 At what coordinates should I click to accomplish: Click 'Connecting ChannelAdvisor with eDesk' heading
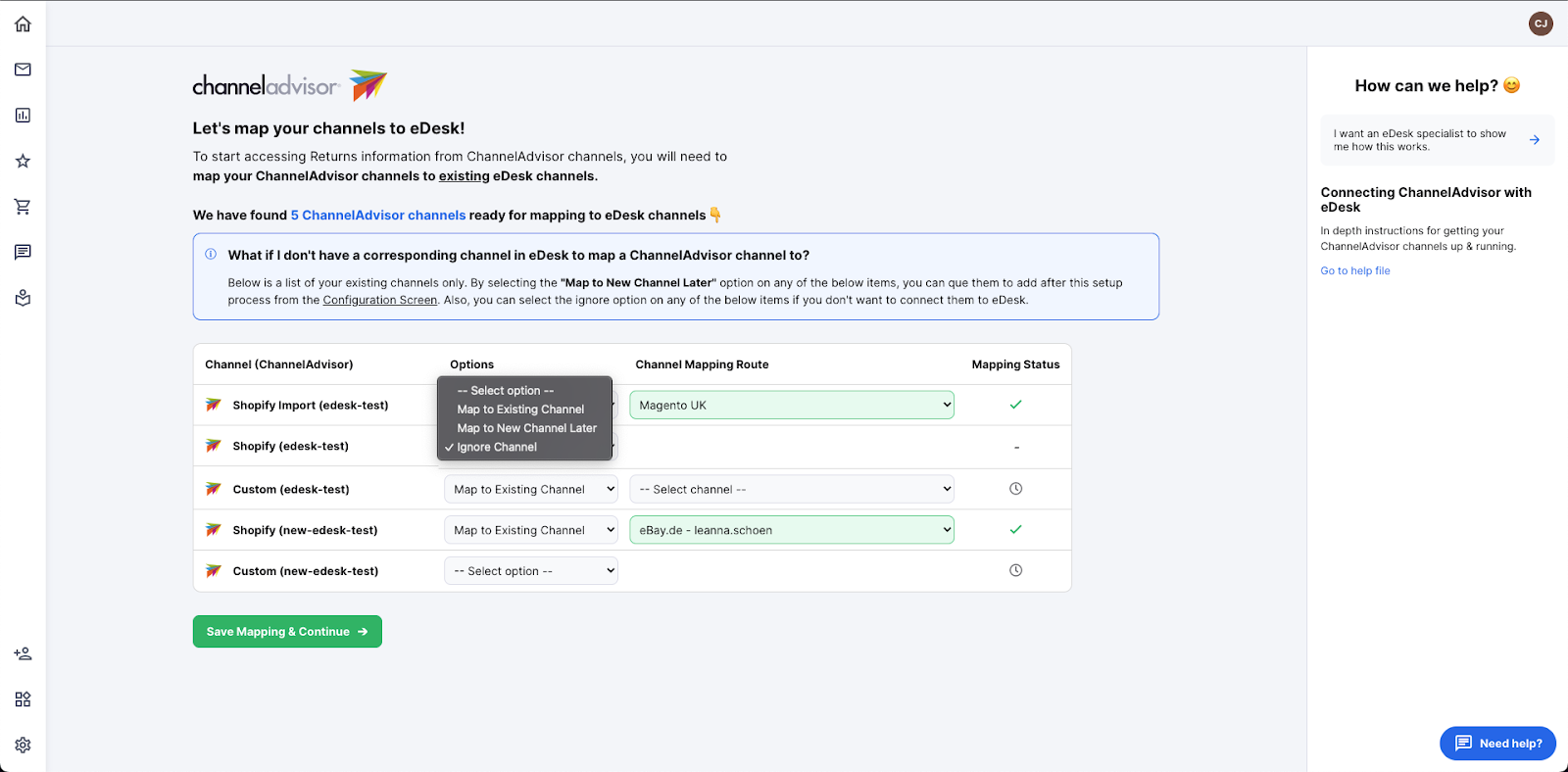1426,200
